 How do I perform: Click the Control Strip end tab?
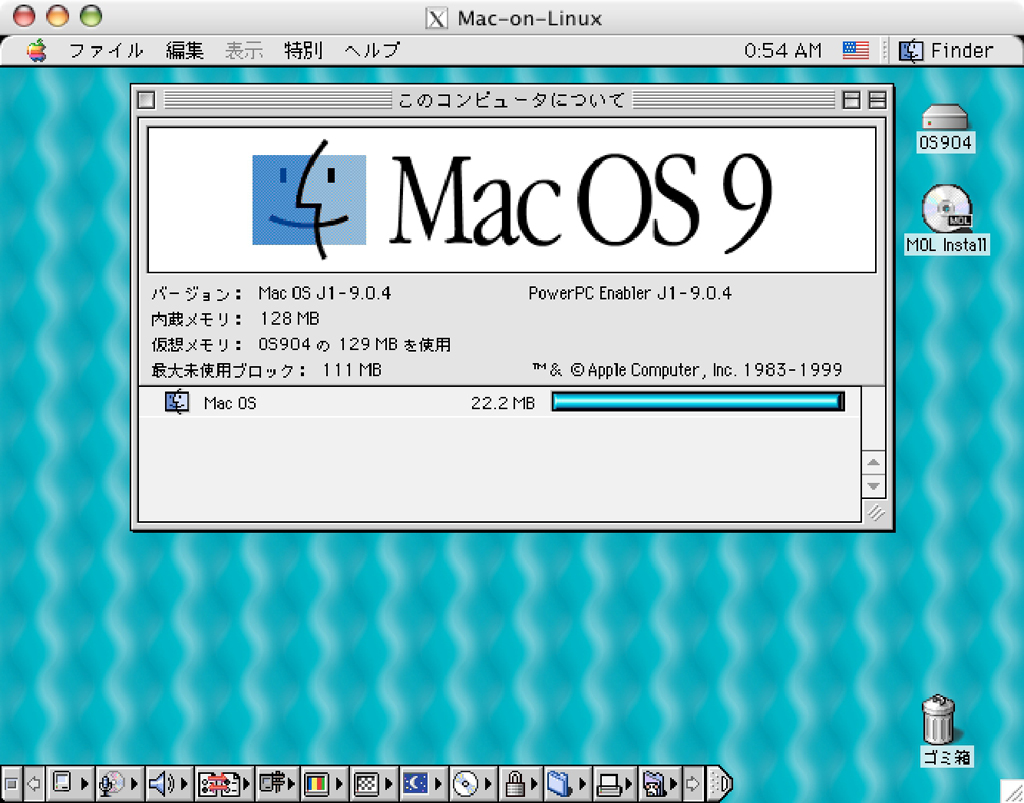[x=720, y=783]
